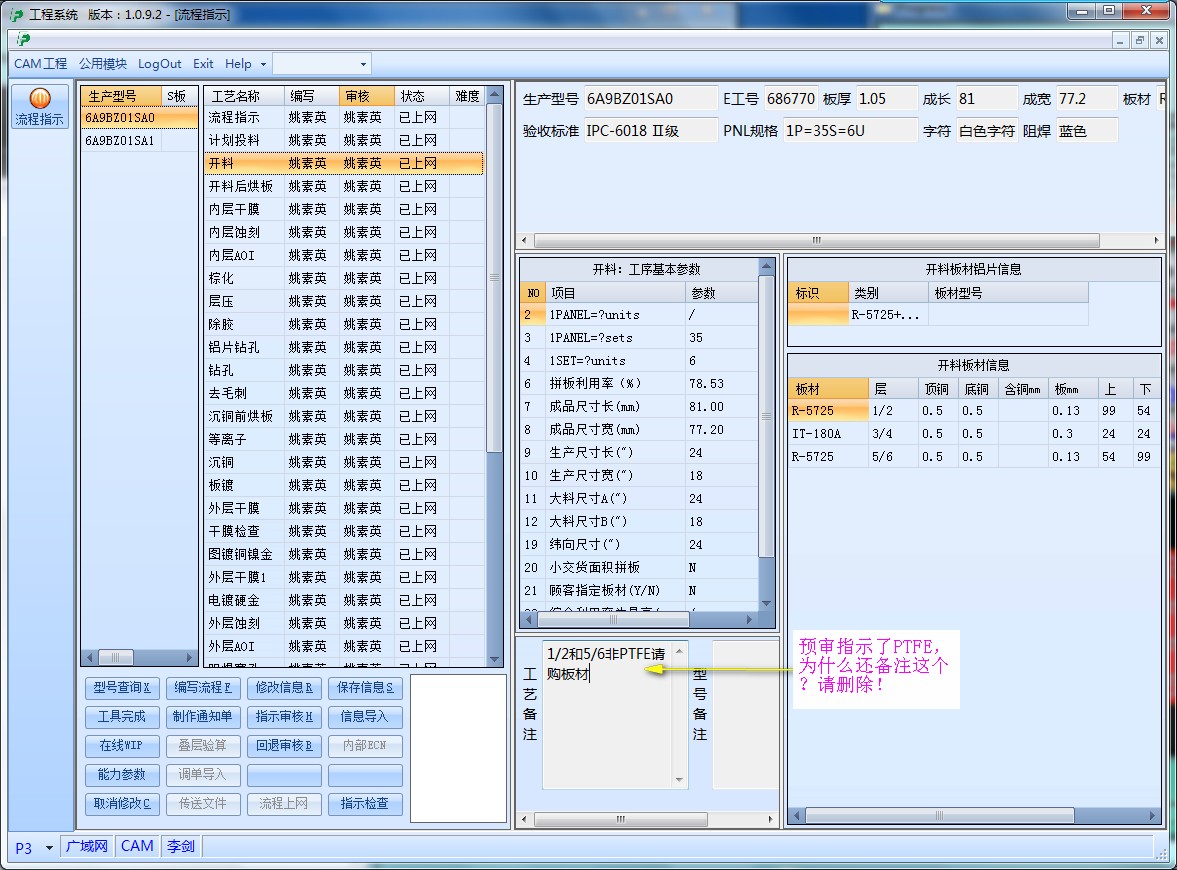The width and height of the screenshot is (1177, 870).
Task: Select board material row IT-180A
Action: click(974, 434)
